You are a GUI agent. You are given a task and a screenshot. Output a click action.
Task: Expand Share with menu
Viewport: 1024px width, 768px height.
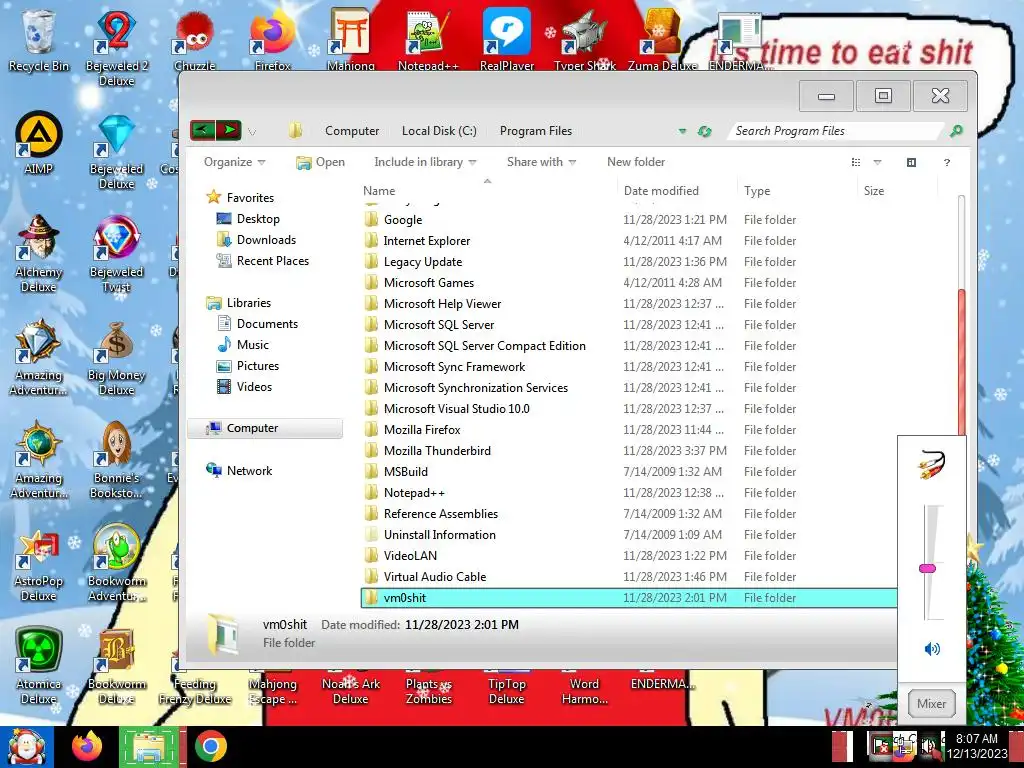click(x=541, y=162)
